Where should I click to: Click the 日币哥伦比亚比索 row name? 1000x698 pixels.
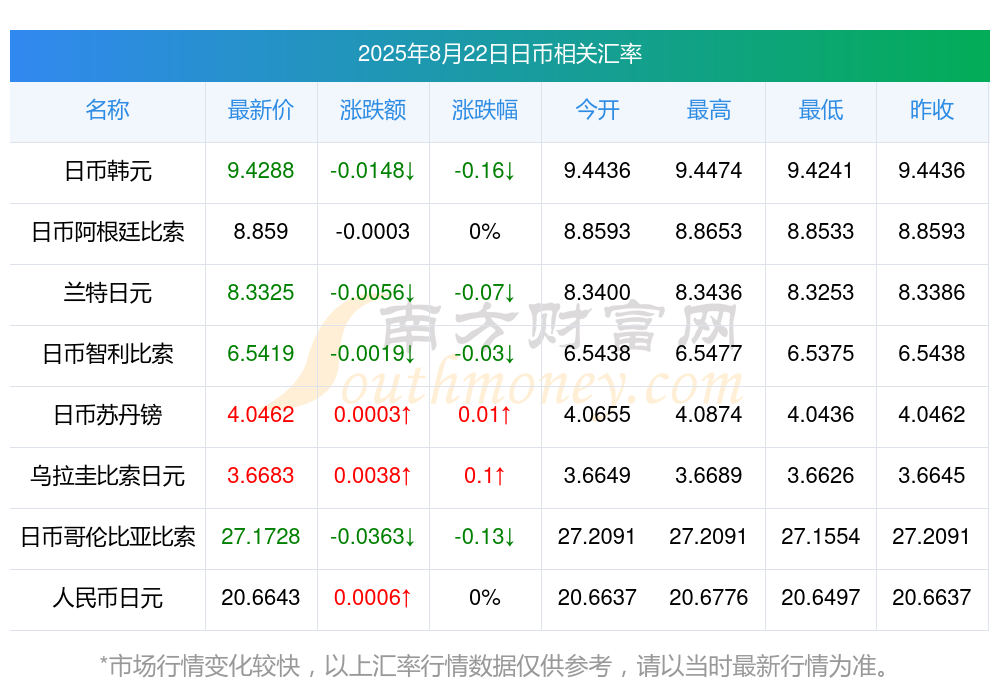[x=108, y=537]
